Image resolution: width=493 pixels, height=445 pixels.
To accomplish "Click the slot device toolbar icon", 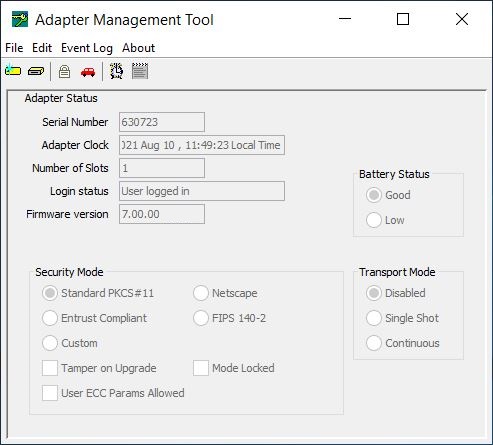I will pyautogui.click(x=36, y=71).
